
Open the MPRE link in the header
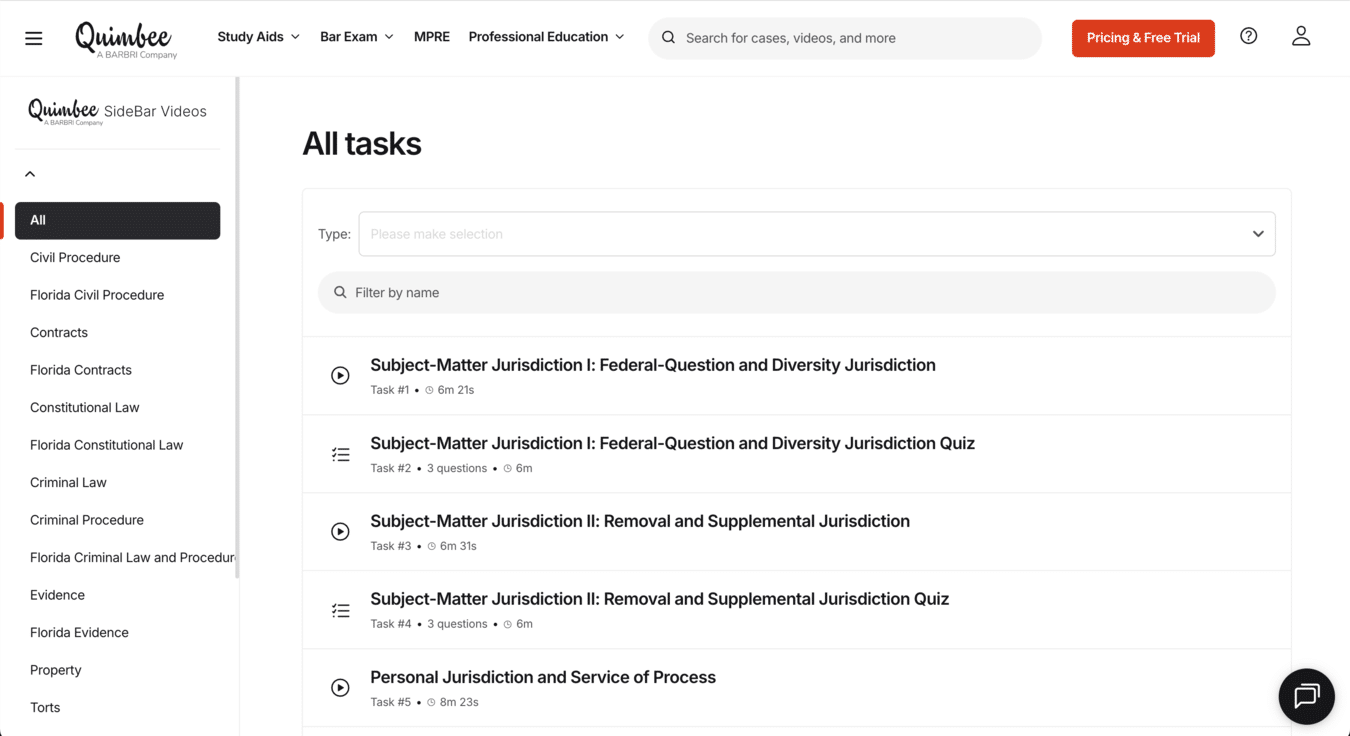pyautogui.click(x=432, y=37)
